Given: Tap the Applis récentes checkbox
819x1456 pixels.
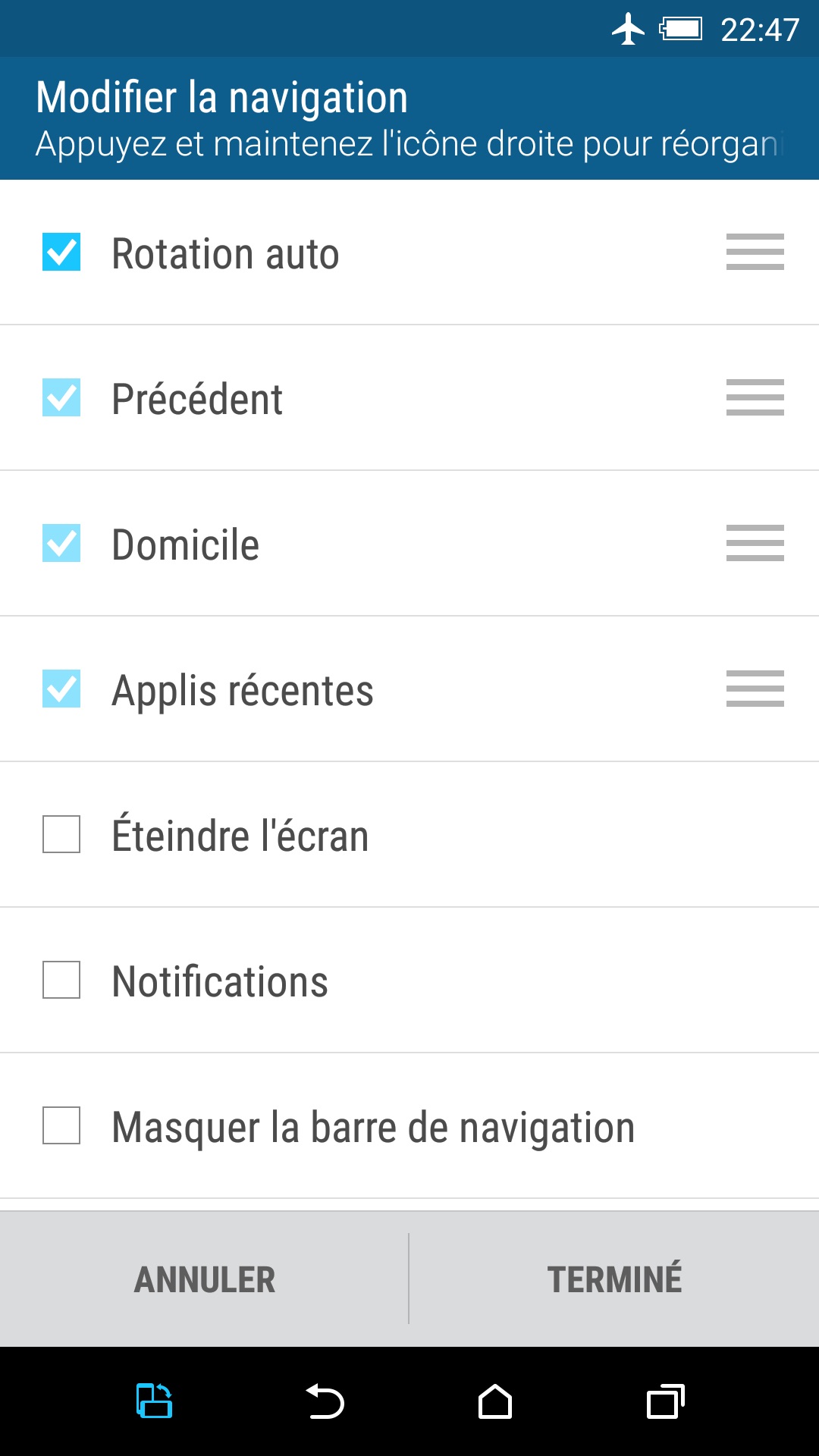Looking at the screenshot, I should click(61, 689).
